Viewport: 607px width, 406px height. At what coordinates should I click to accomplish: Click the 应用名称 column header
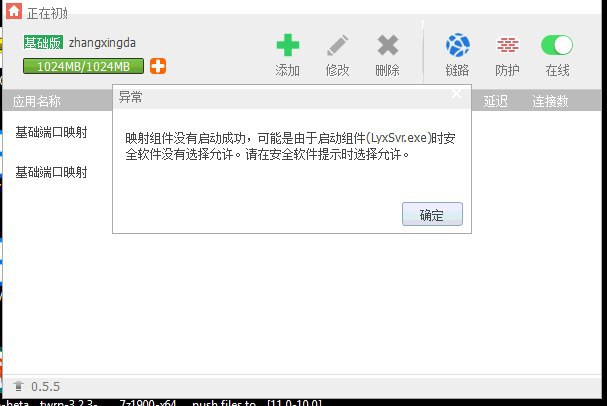pyautogui.click(x=36, y=101)
